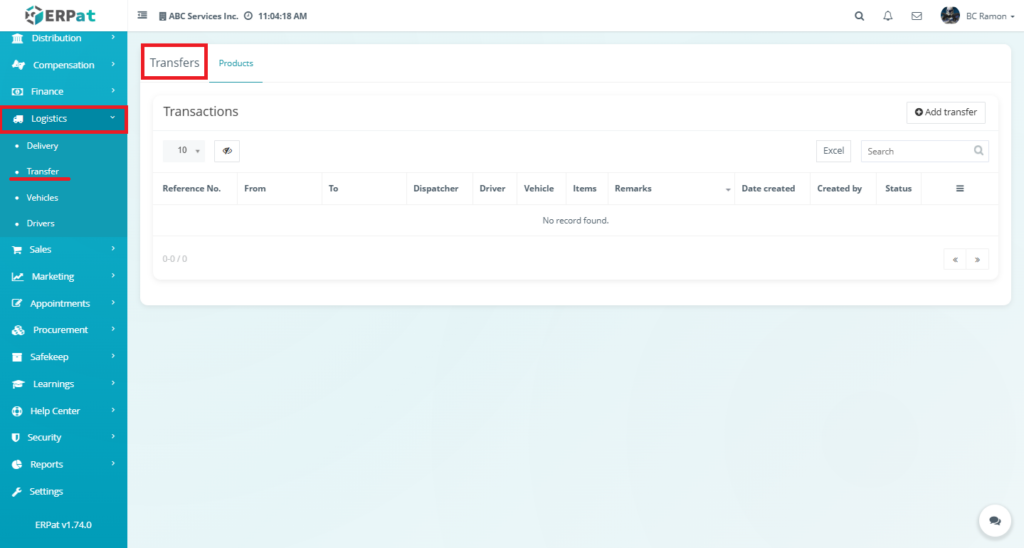Click the search magnifier icon in top bar
The height and width of the screenshot is (548, 1024).
[859, 16]
